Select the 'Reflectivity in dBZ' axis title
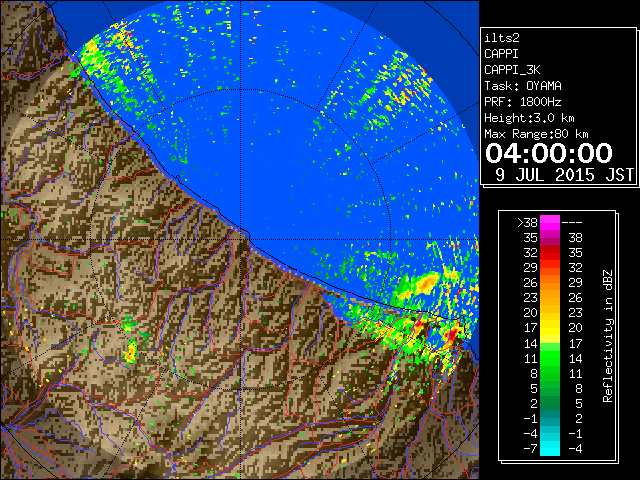 click(608, 336)
